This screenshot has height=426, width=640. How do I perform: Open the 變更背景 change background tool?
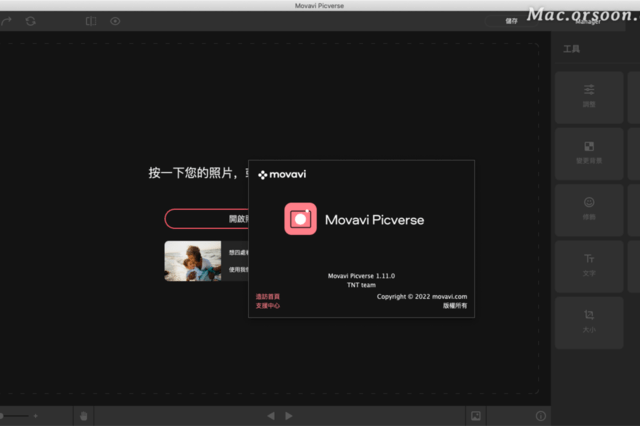pyautogui.click(x=589, y=153)
